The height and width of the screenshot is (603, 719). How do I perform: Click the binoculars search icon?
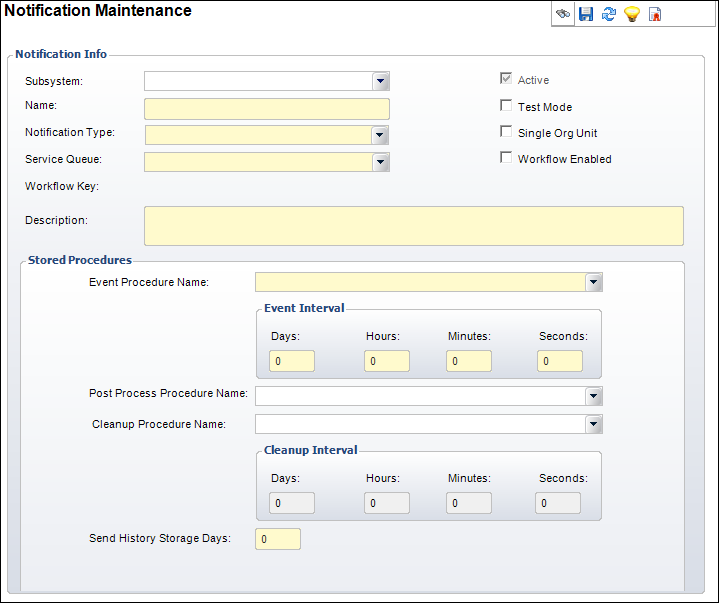click(563, 14)
